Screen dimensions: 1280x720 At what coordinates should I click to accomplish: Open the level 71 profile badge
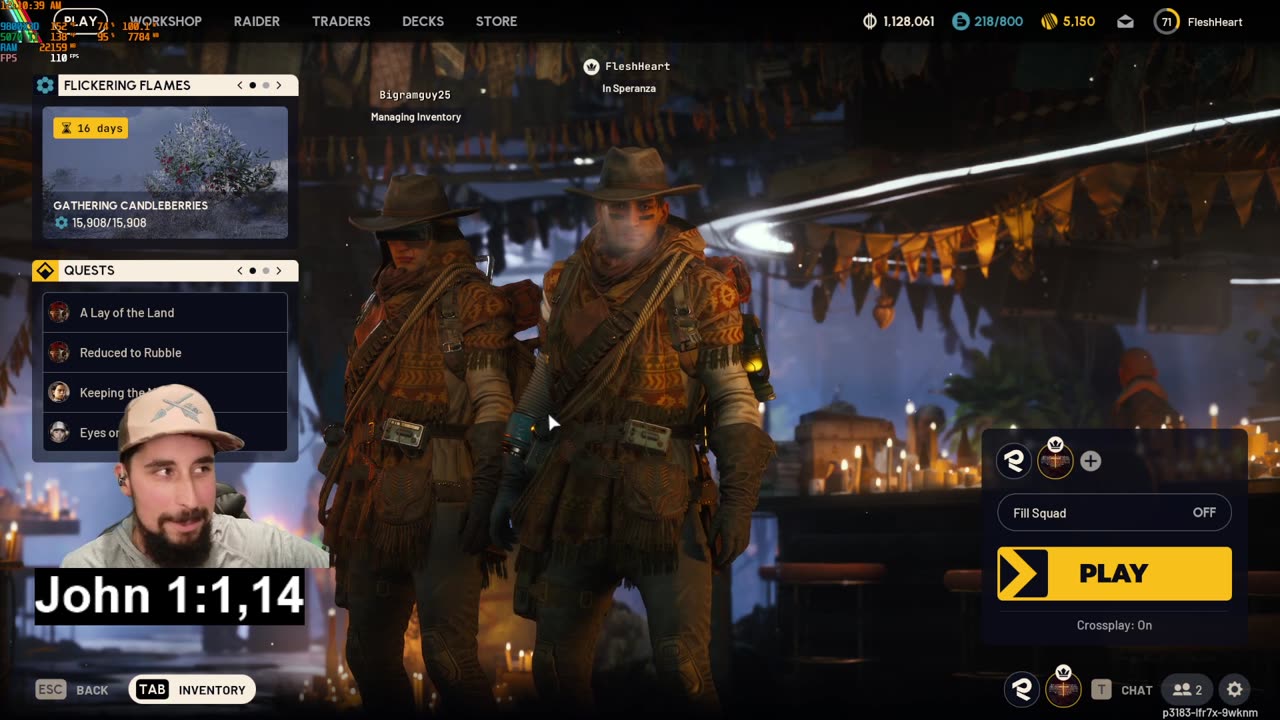coord(1166,21)
